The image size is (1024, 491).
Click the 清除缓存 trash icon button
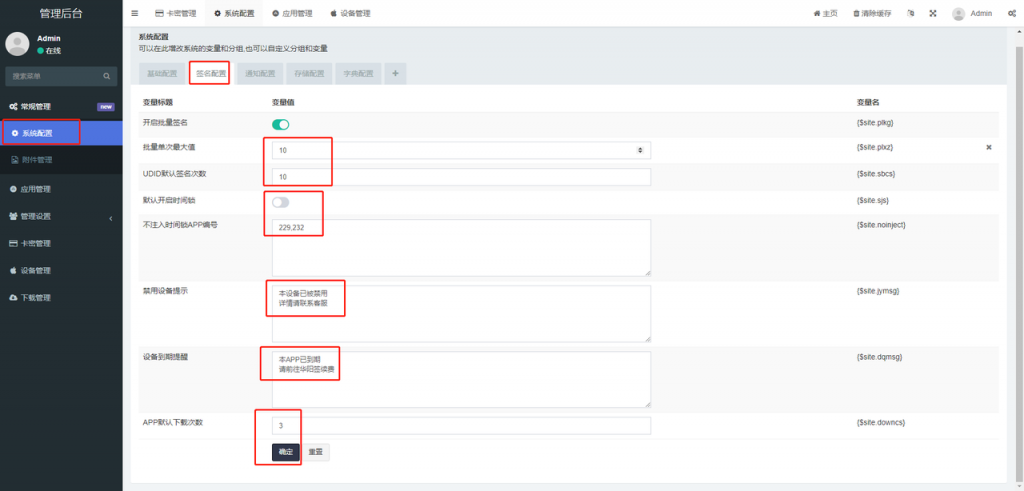[872, 14]
